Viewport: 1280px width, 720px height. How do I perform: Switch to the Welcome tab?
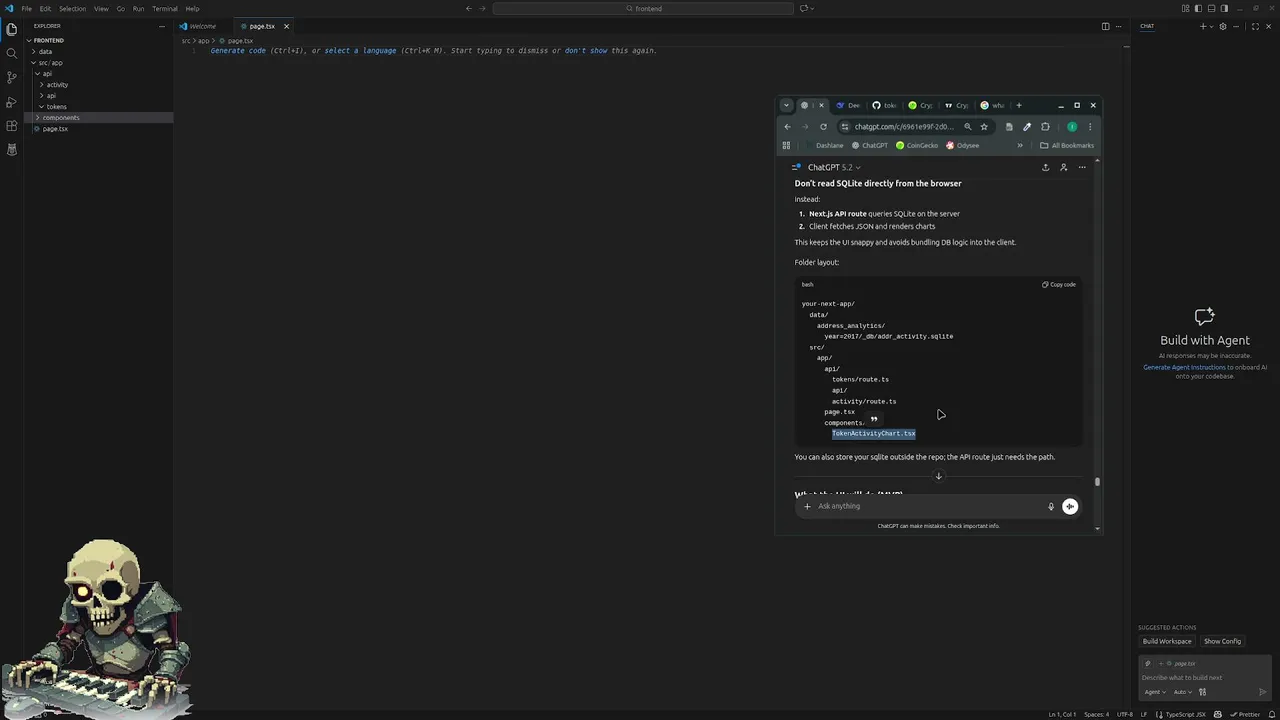[201, 26]
